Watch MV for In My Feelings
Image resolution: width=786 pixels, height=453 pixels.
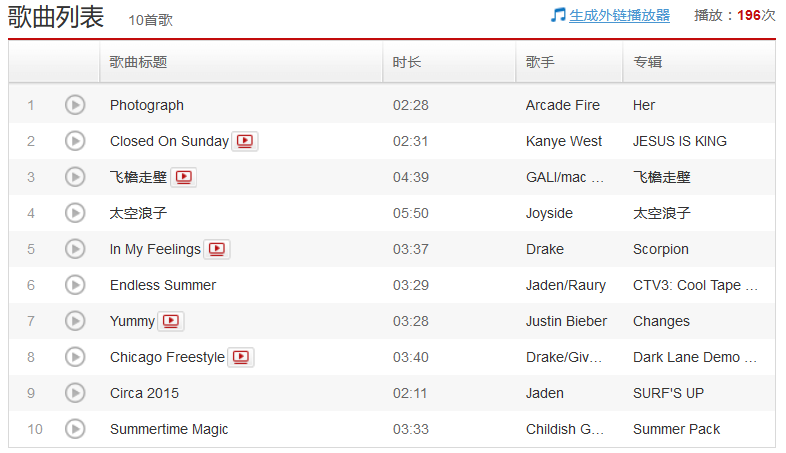(x=217, y=249)
